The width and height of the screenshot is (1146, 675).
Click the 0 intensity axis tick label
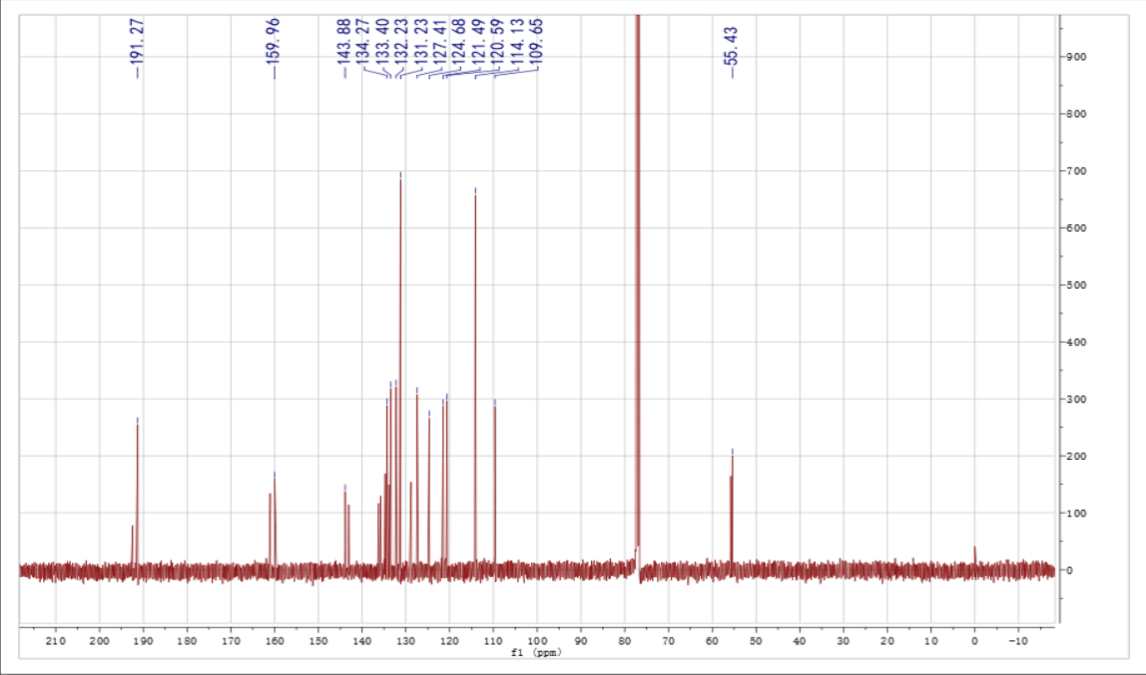1071,571
